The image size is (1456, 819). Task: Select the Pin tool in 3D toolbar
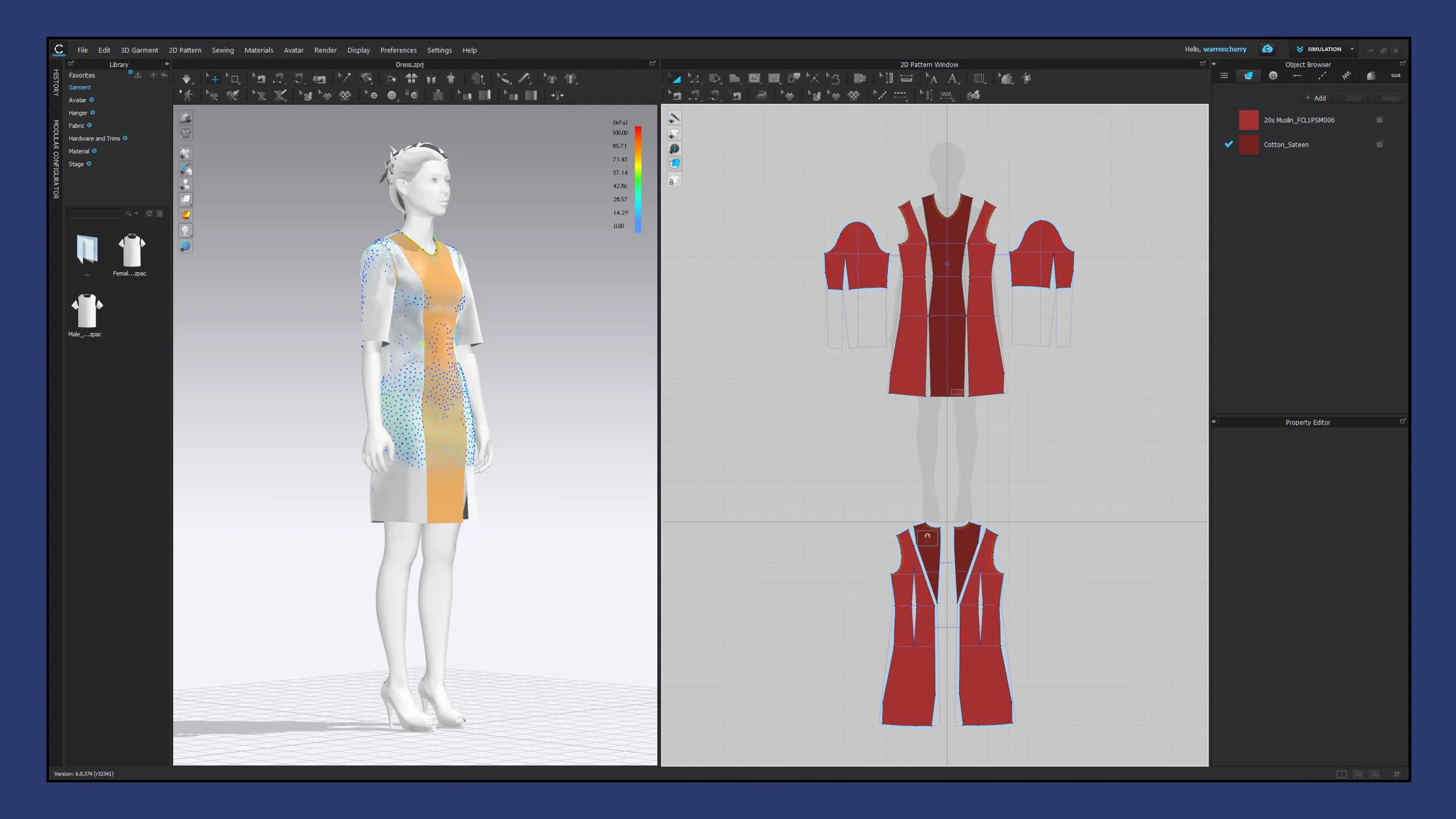(345, 79)
